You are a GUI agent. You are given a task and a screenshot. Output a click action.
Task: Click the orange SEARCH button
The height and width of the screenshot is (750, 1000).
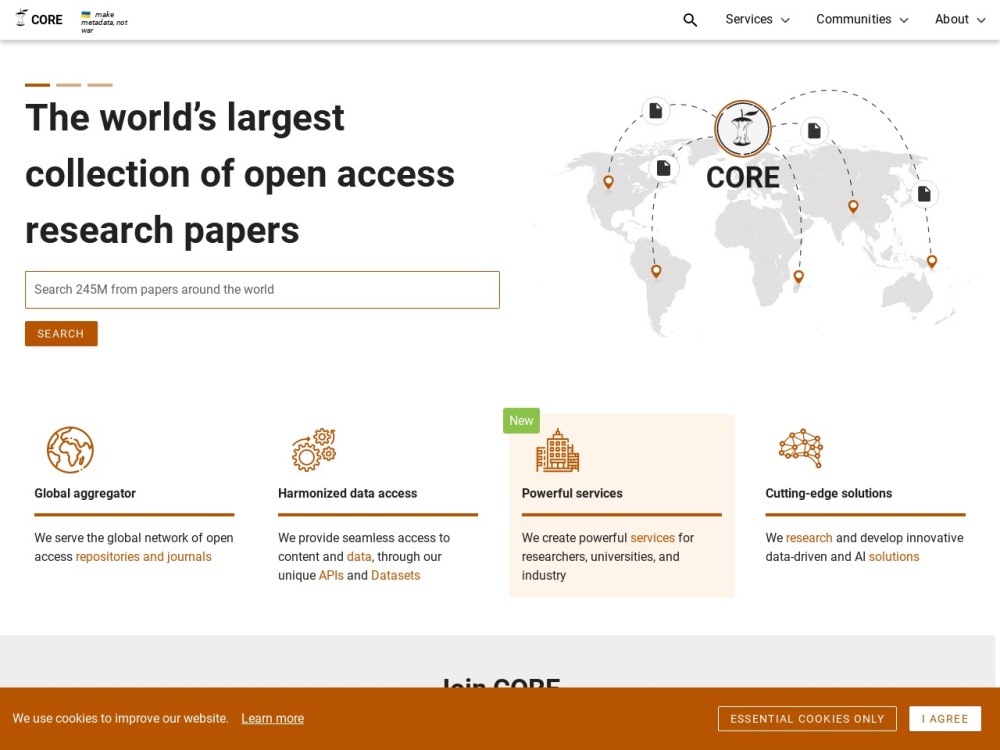pyautogui.click(x=61, y=334)
